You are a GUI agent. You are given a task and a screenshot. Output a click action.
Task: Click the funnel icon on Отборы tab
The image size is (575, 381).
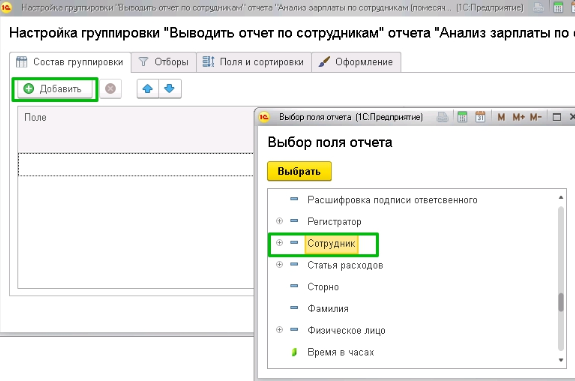coord(143,62)
